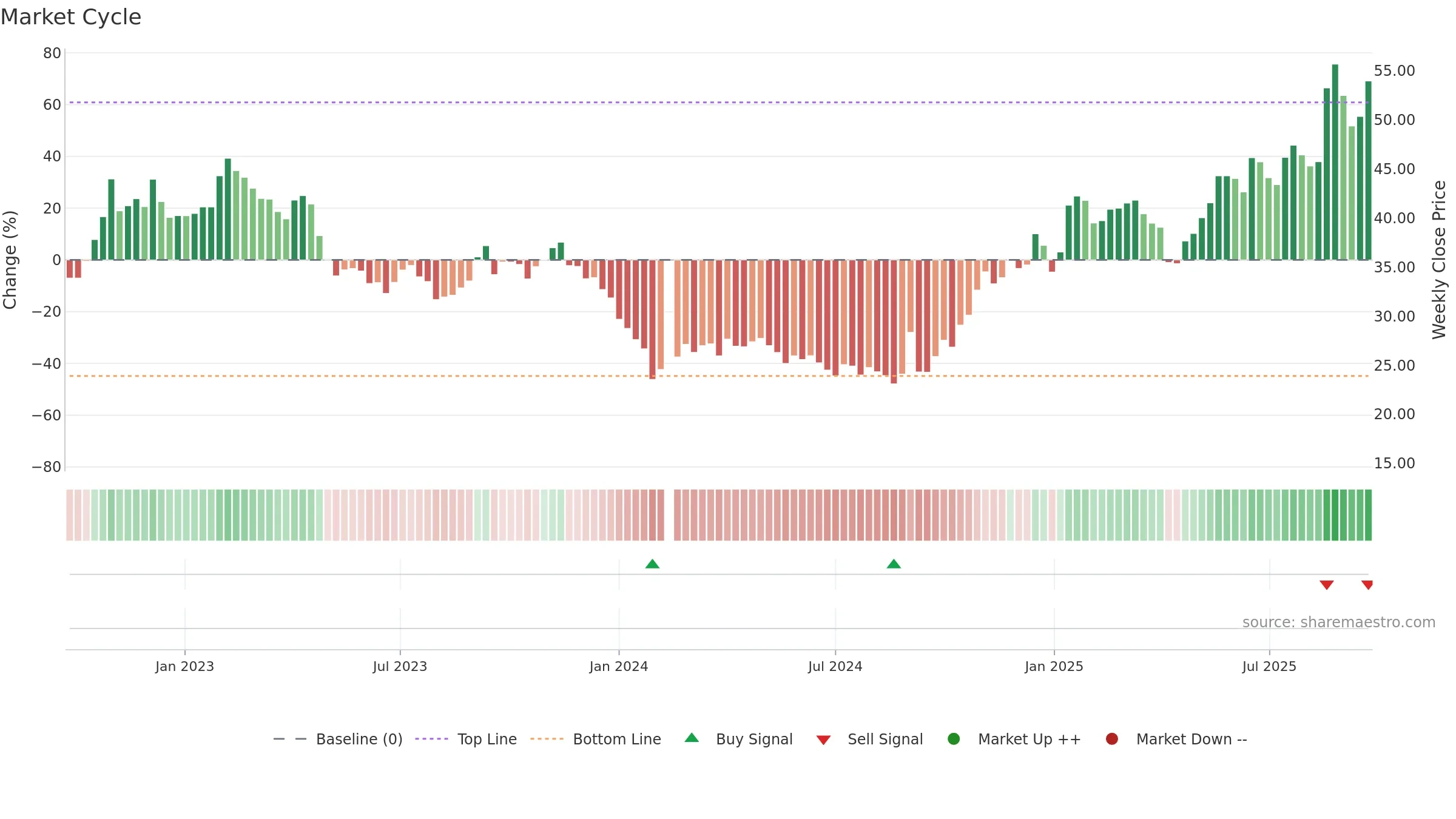
Task: Click the Market Up ++ green circle icon
Action: pos(954,739)
